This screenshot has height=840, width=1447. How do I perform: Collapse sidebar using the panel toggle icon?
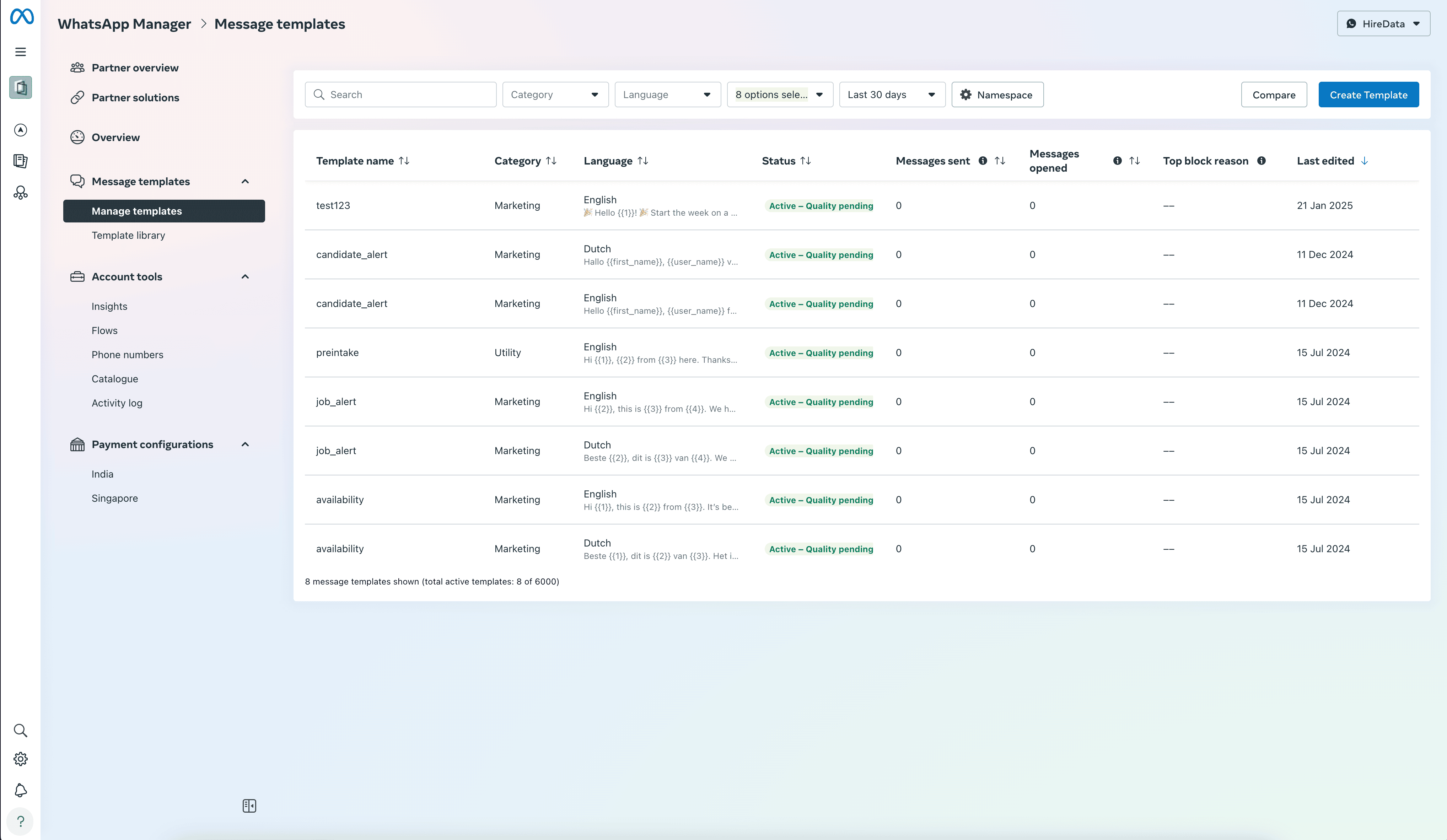click(x=249, y=806)
